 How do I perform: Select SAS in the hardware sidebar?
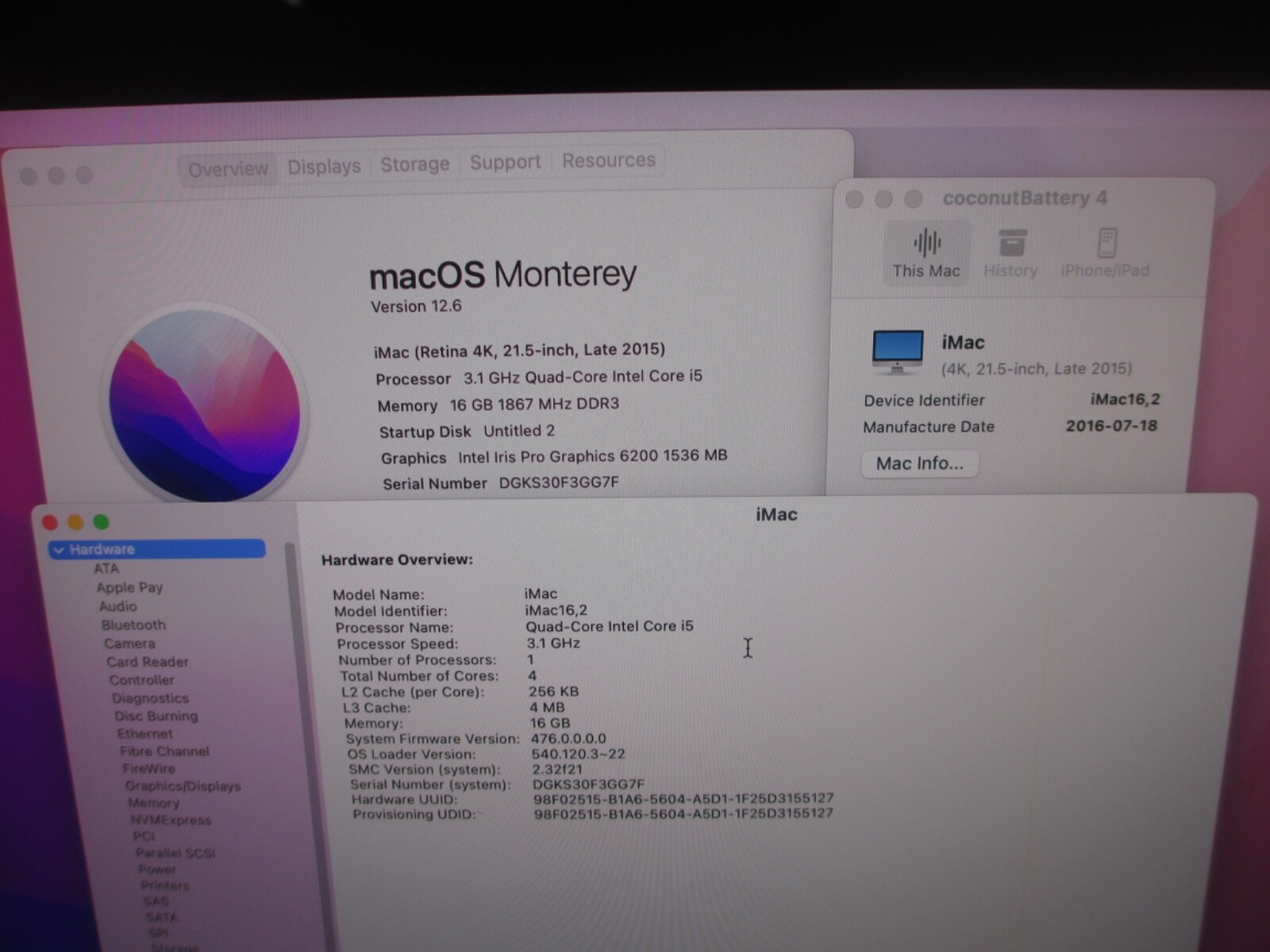coord(156,901)
